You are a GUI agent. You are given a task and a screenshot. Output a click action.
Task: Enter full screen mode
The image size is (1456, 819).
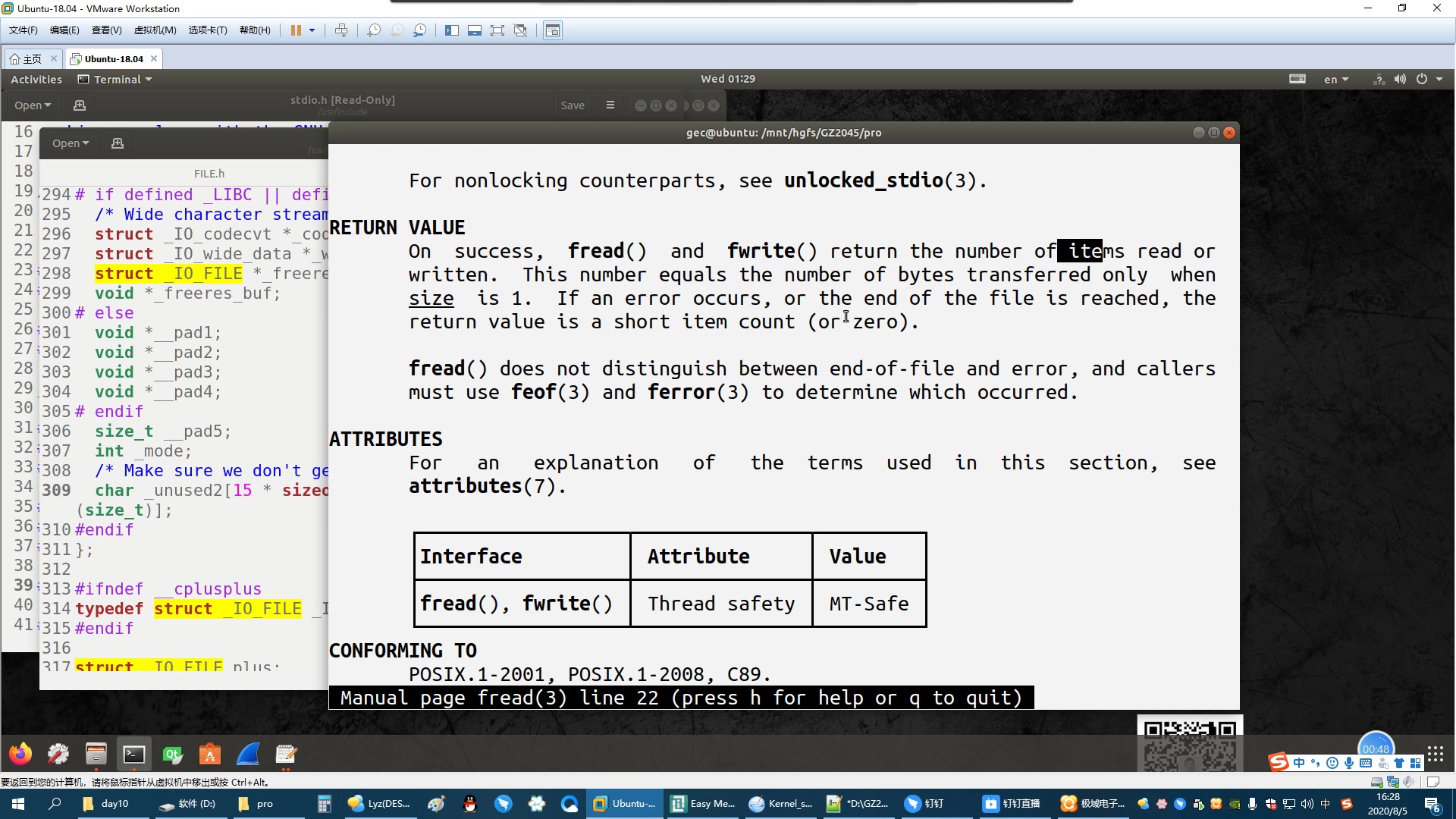click(497, 30)
